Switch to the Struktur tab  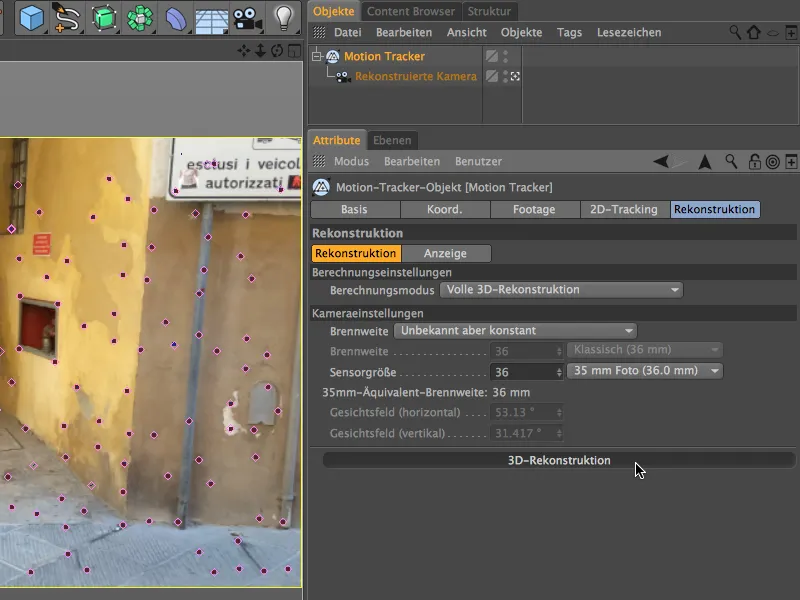pos(489,11)
